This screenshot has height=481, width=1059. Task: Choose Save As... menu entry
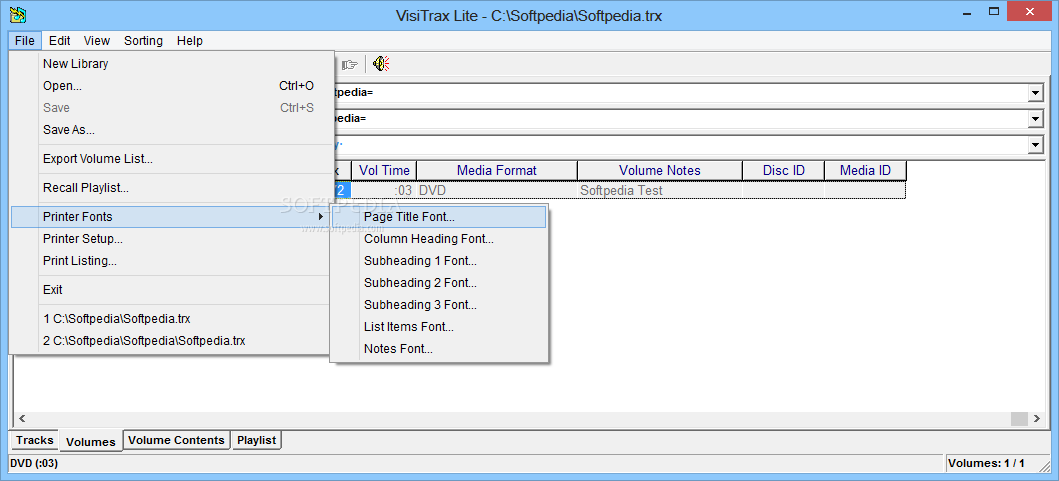point(172,130)
